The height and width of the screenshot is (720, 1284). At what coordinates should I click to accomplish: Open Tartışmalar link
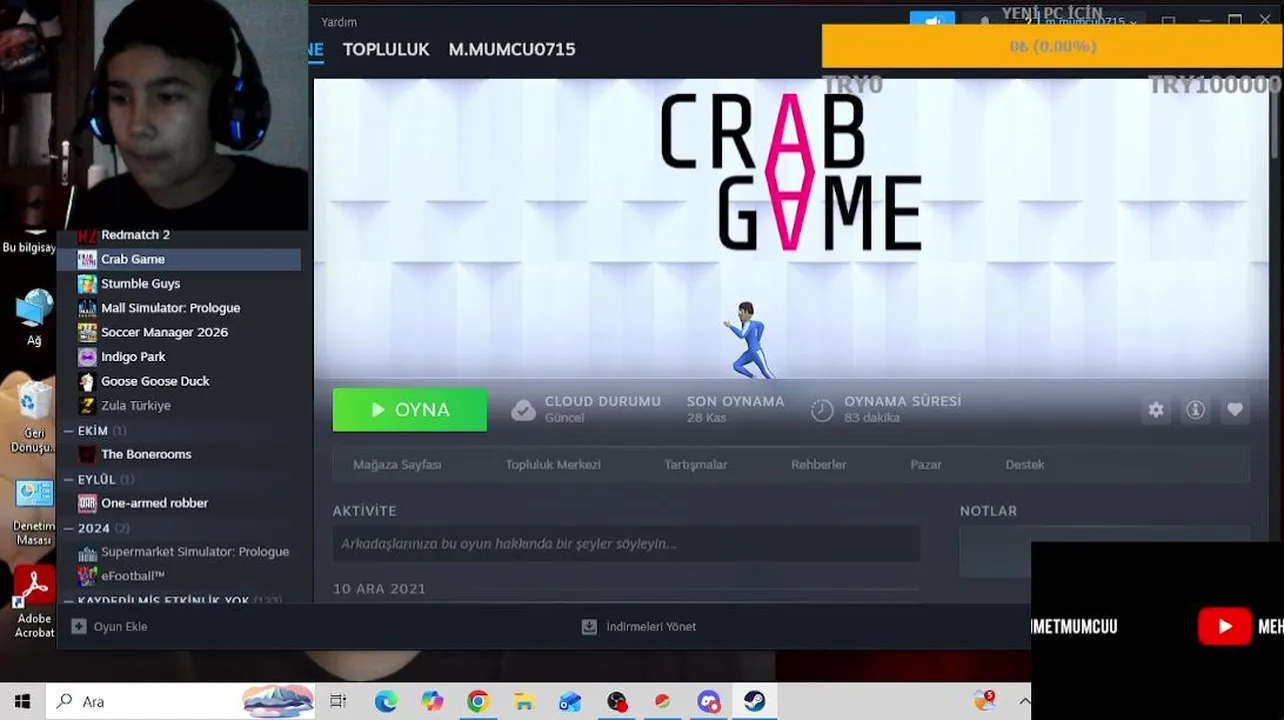(696, 465)
